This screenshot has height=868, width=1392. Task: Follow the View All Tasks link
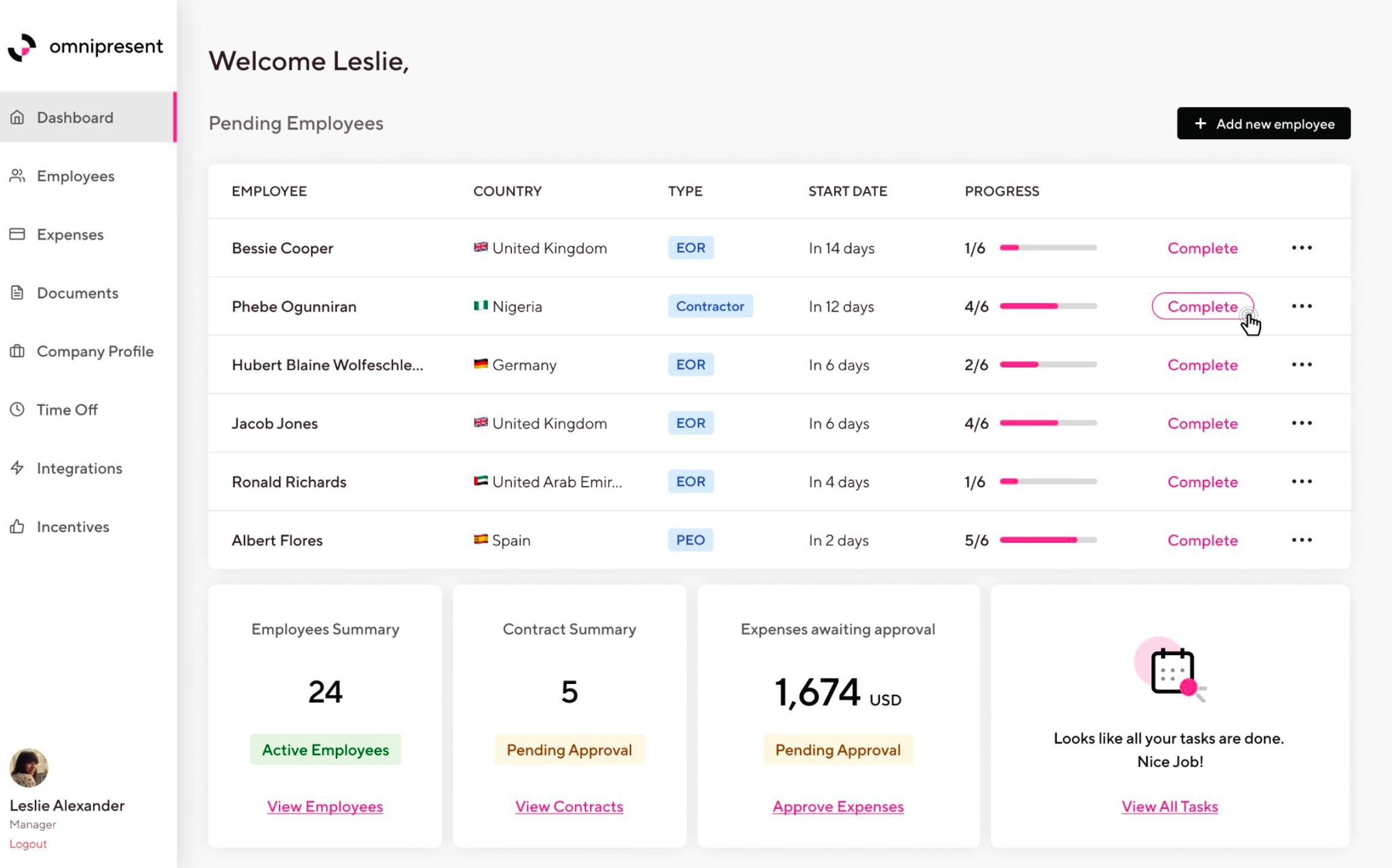(x=1169, y=806)
